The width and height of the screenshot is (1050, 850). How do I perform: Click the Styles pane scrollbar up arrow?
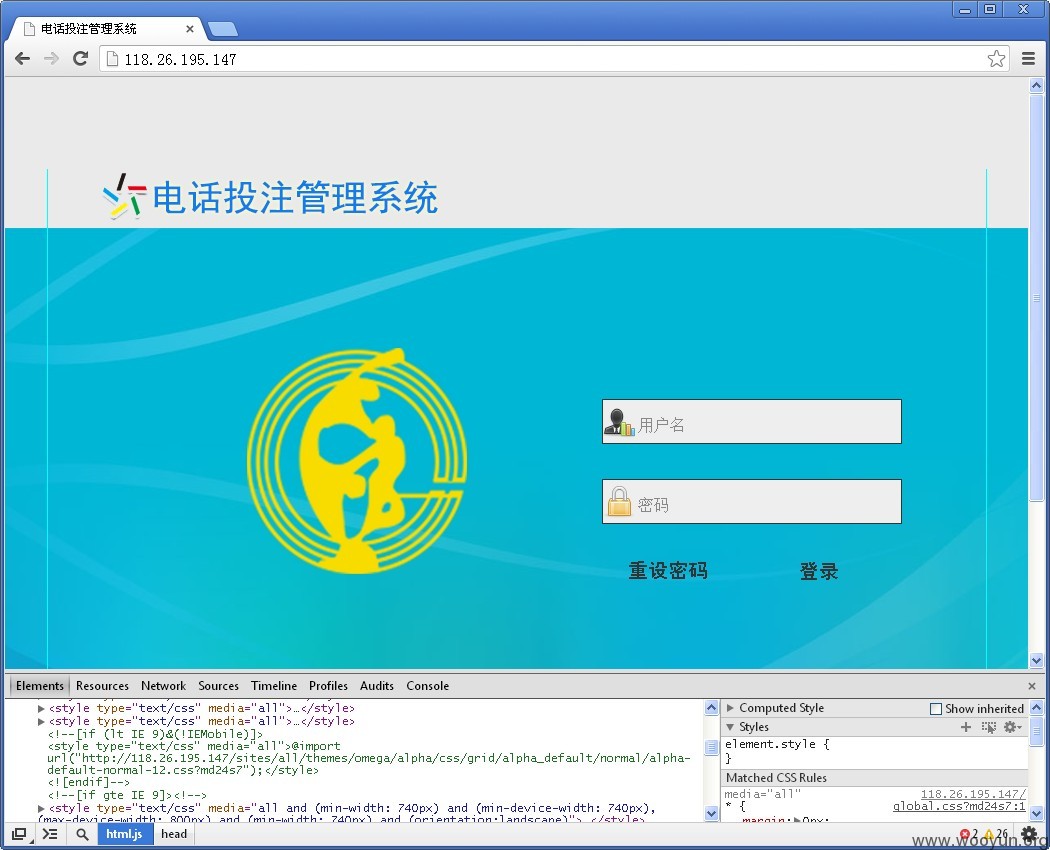tap(1036, 707)
